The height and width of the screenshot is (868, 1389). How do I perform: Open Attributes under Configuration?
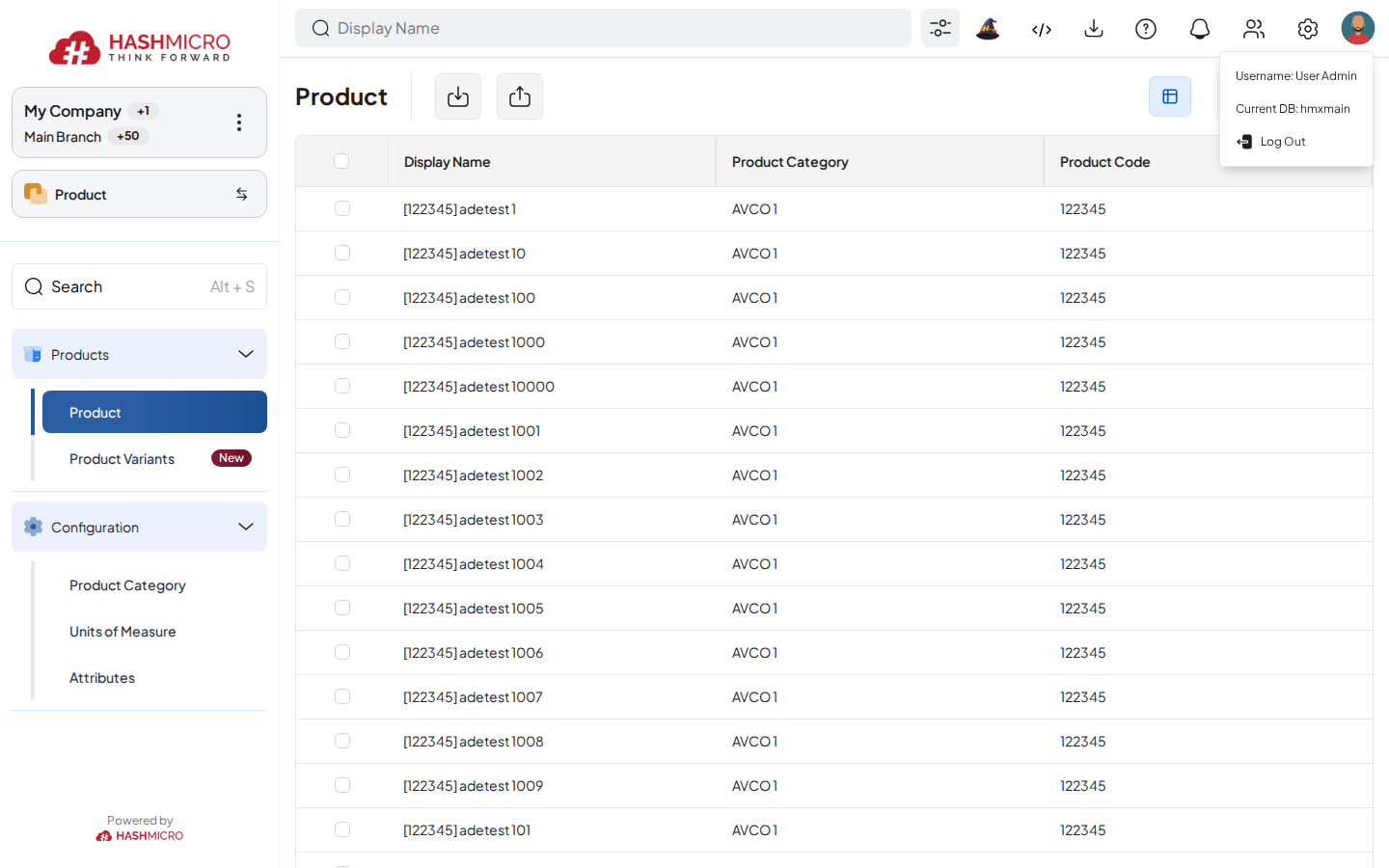point(102,678)
